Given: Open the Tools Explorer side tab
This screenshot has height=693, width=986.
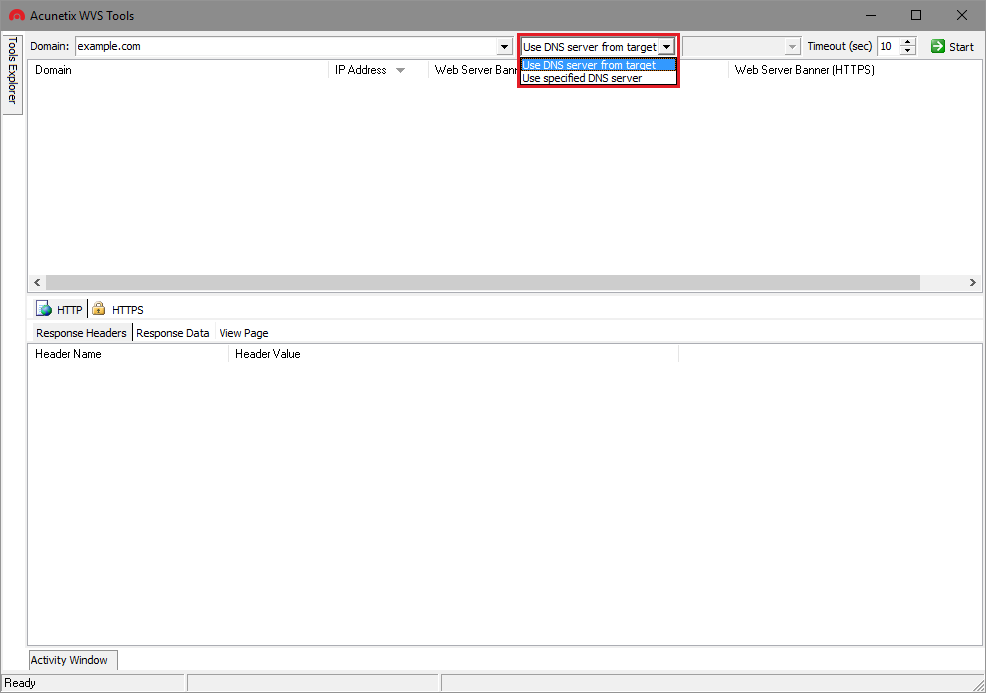Looking at the screenshot, I should (x=12, y=74).
